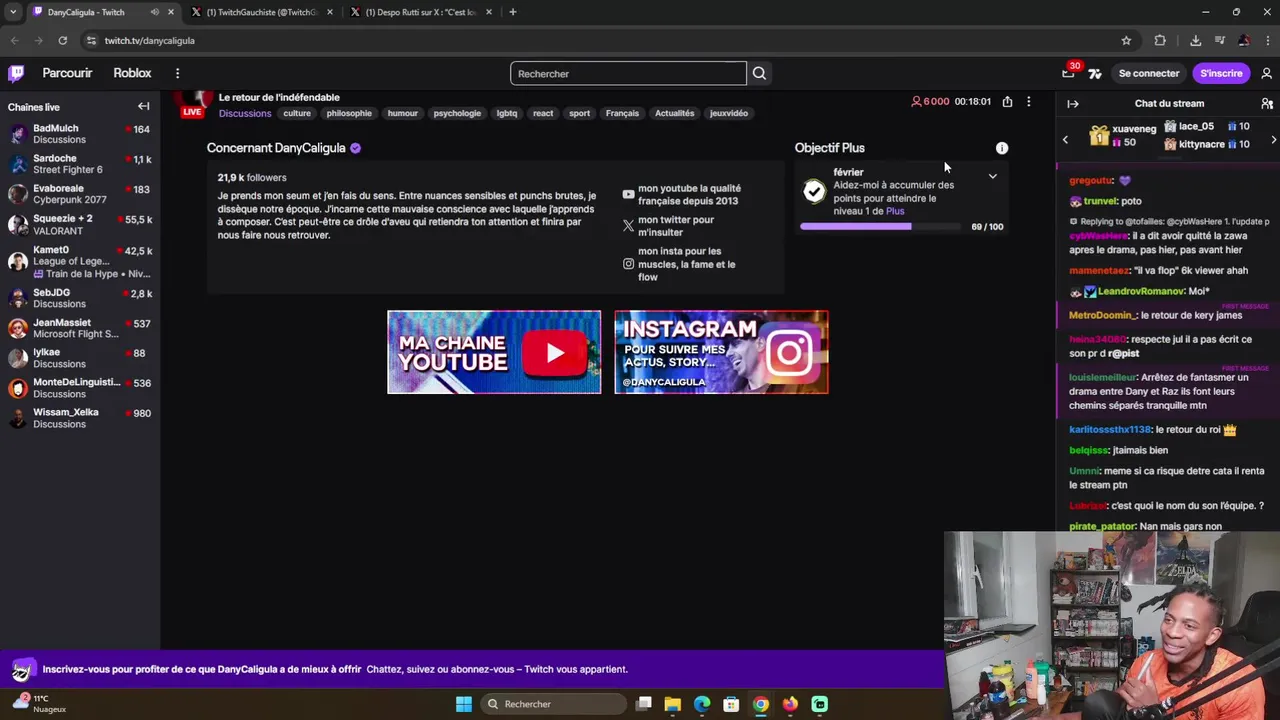Viewport: 1280px width, 720px height.
Task: Open Evaboreale Cyberpunk 2077 channel
Action: [x=80, y=194]
